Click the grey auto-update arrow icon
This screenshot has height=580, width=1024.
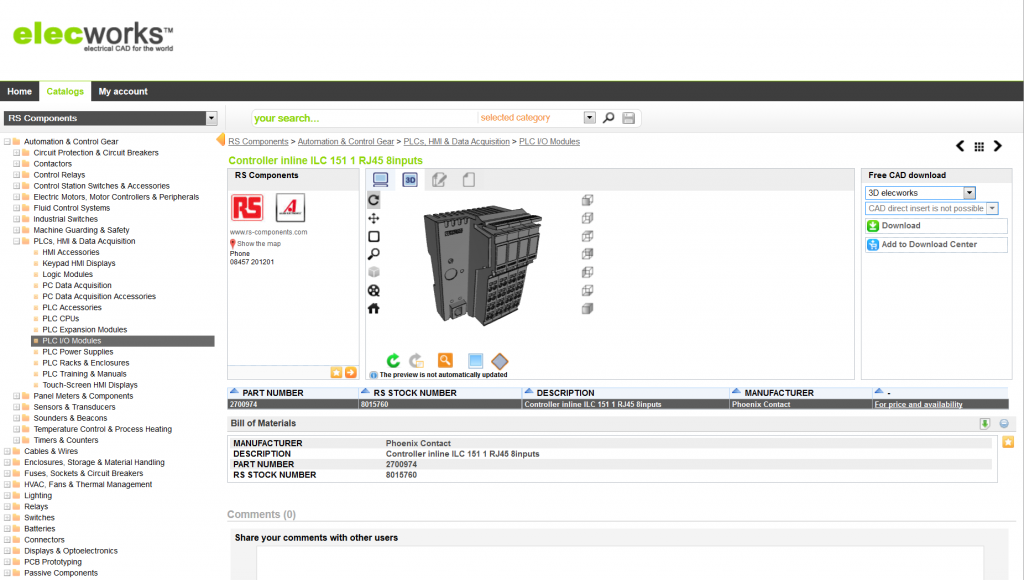point(416,361)
